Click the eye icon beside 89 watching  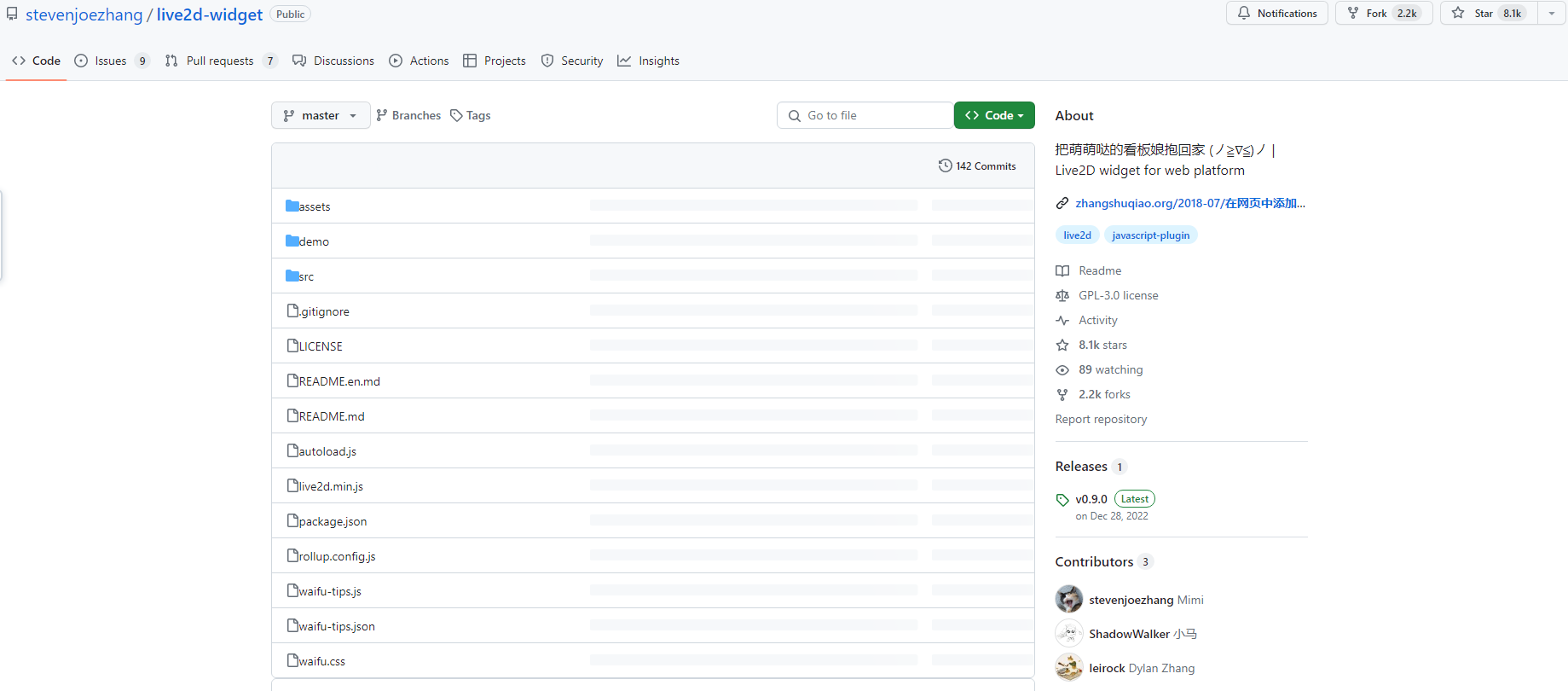(x=1062, y=369)
